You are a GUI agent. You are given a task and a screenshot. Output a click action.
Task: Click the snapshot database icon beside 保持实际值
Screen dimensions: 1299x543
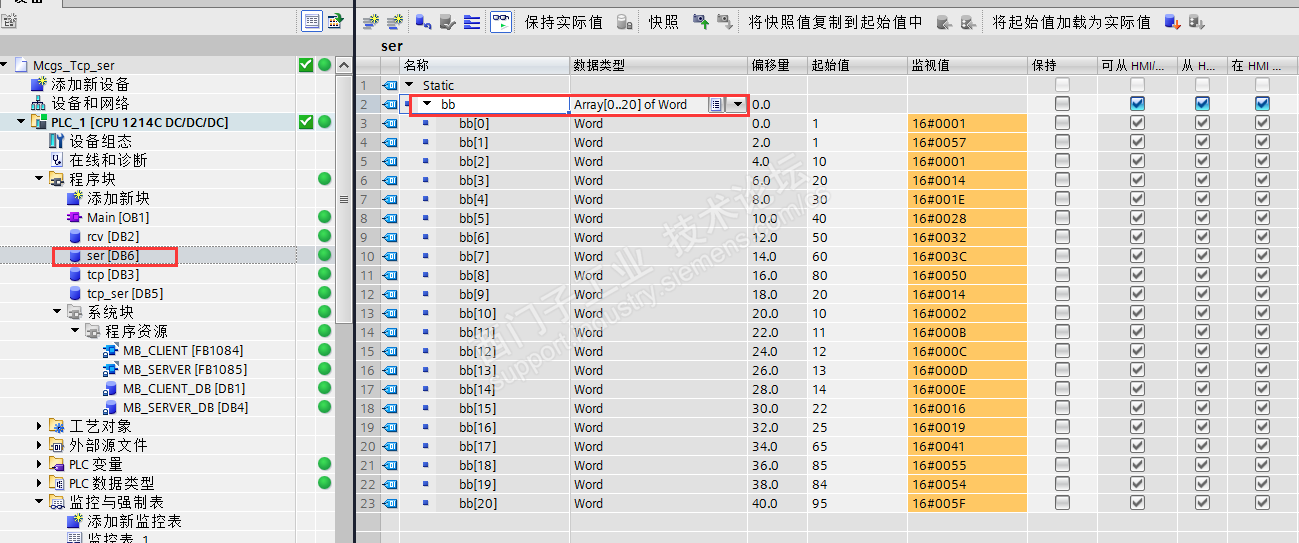624,21
